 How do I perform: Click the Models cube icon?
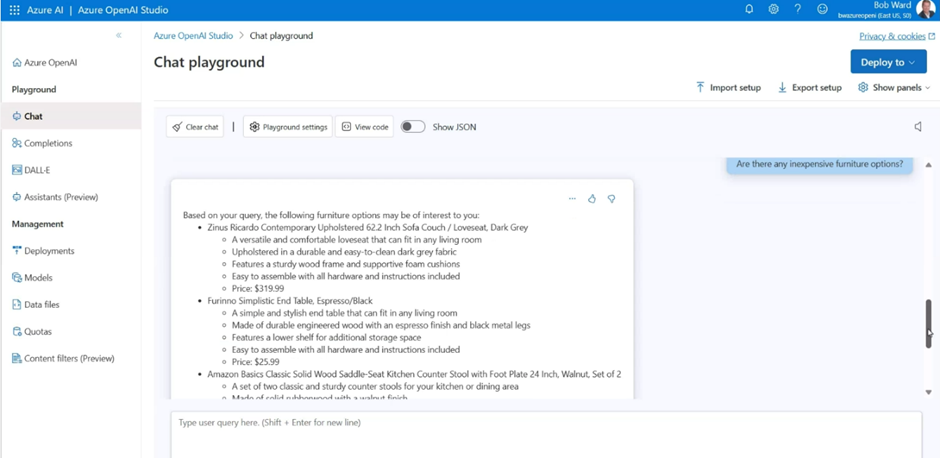pos(17,278)
